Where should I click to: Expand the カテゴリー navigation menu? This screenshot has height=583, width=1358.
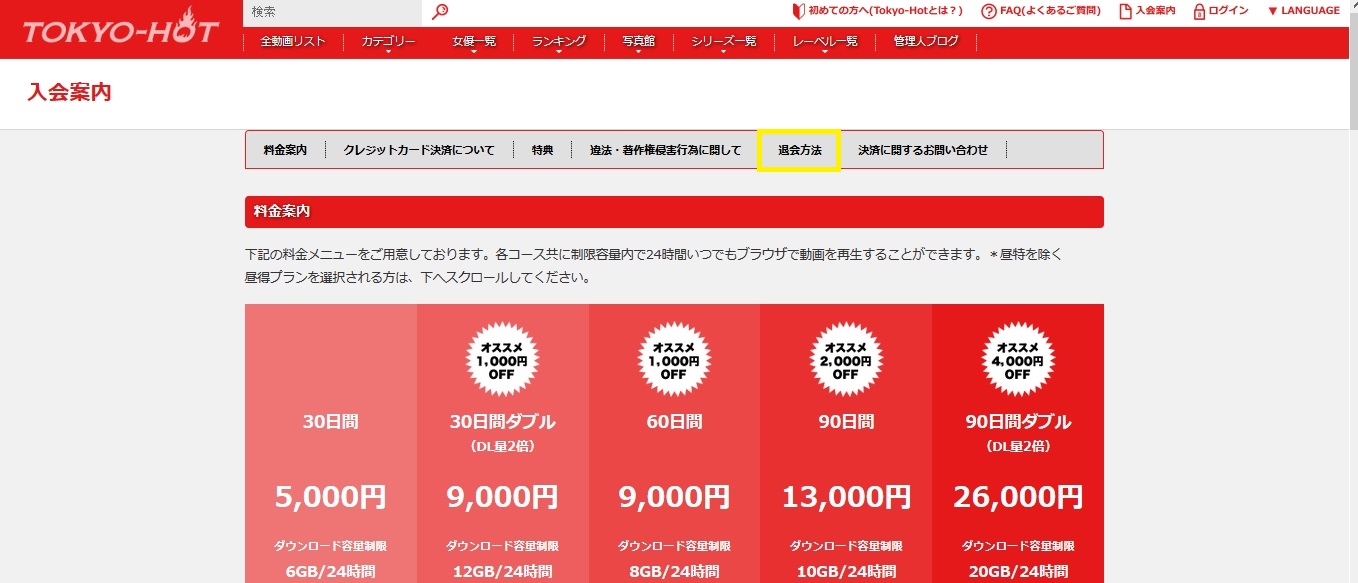tap(388, 42)
